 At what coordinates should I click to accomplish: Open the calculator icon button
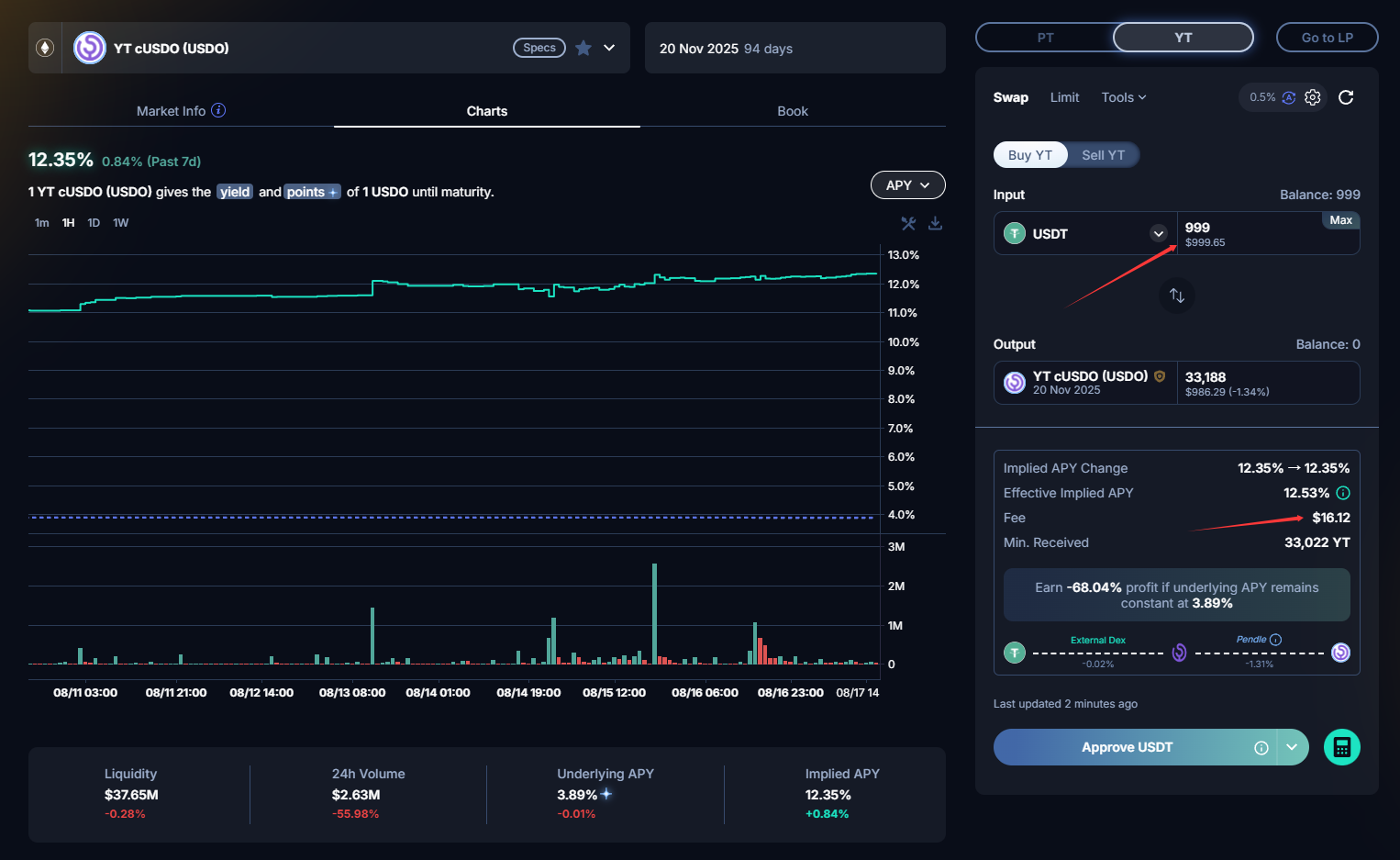tap(1341, 747)
